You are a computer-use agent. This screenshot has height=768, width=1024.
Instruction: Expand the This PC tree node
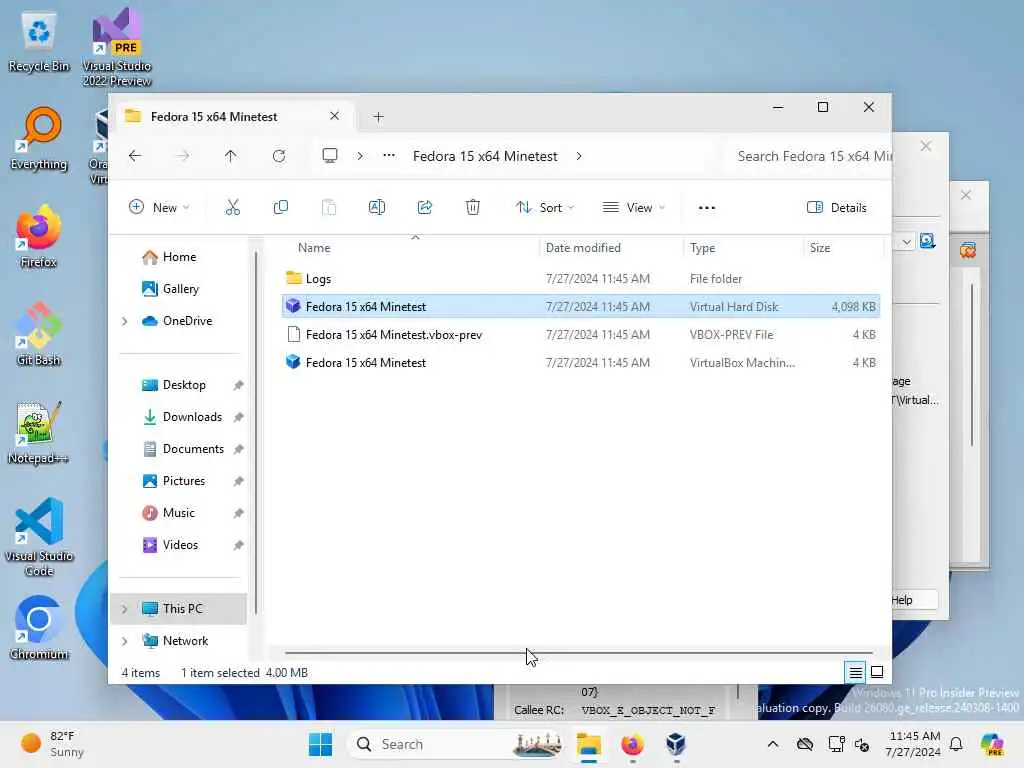click(x=124, y=609)
